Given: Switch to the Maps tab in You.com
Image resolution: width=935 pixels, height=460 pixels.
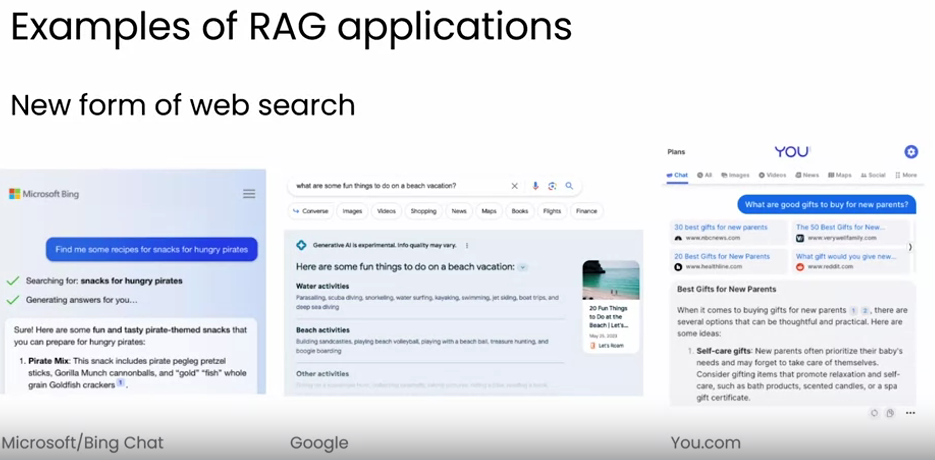Looking at the screenshot, I should click(840, 175).
